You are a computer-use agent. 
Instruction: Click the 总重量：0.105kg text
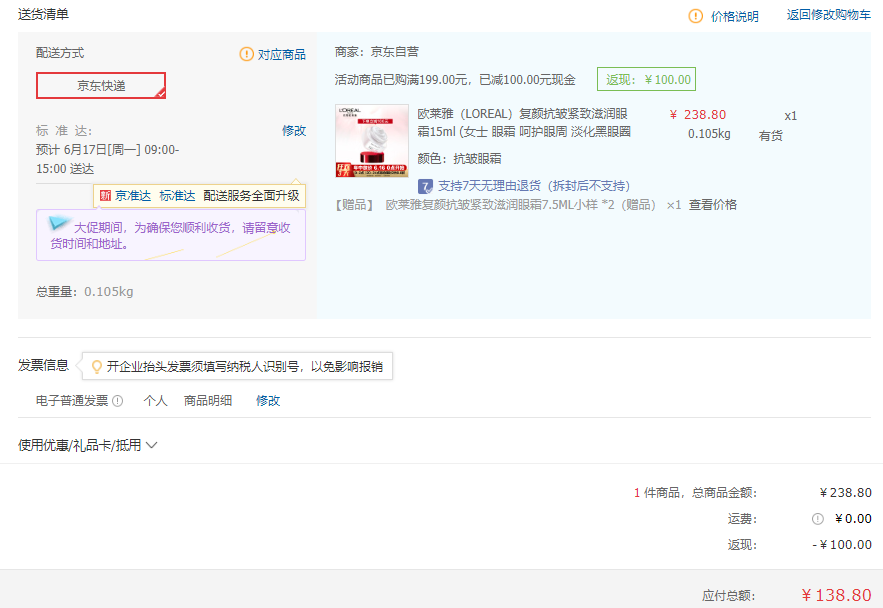click(x=84, y=292)
